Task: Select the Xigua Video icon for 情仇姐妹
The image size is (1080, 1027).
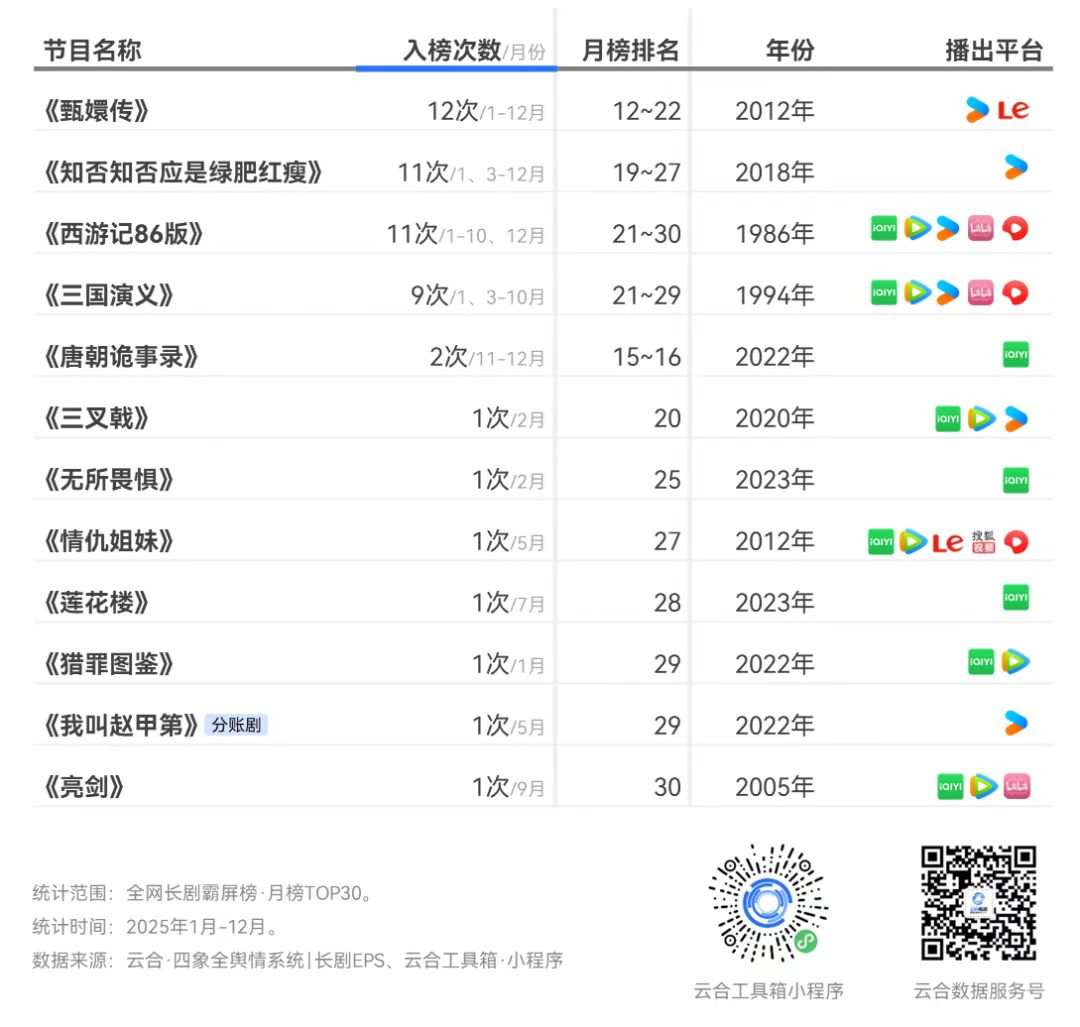Action: point(1015,542)
